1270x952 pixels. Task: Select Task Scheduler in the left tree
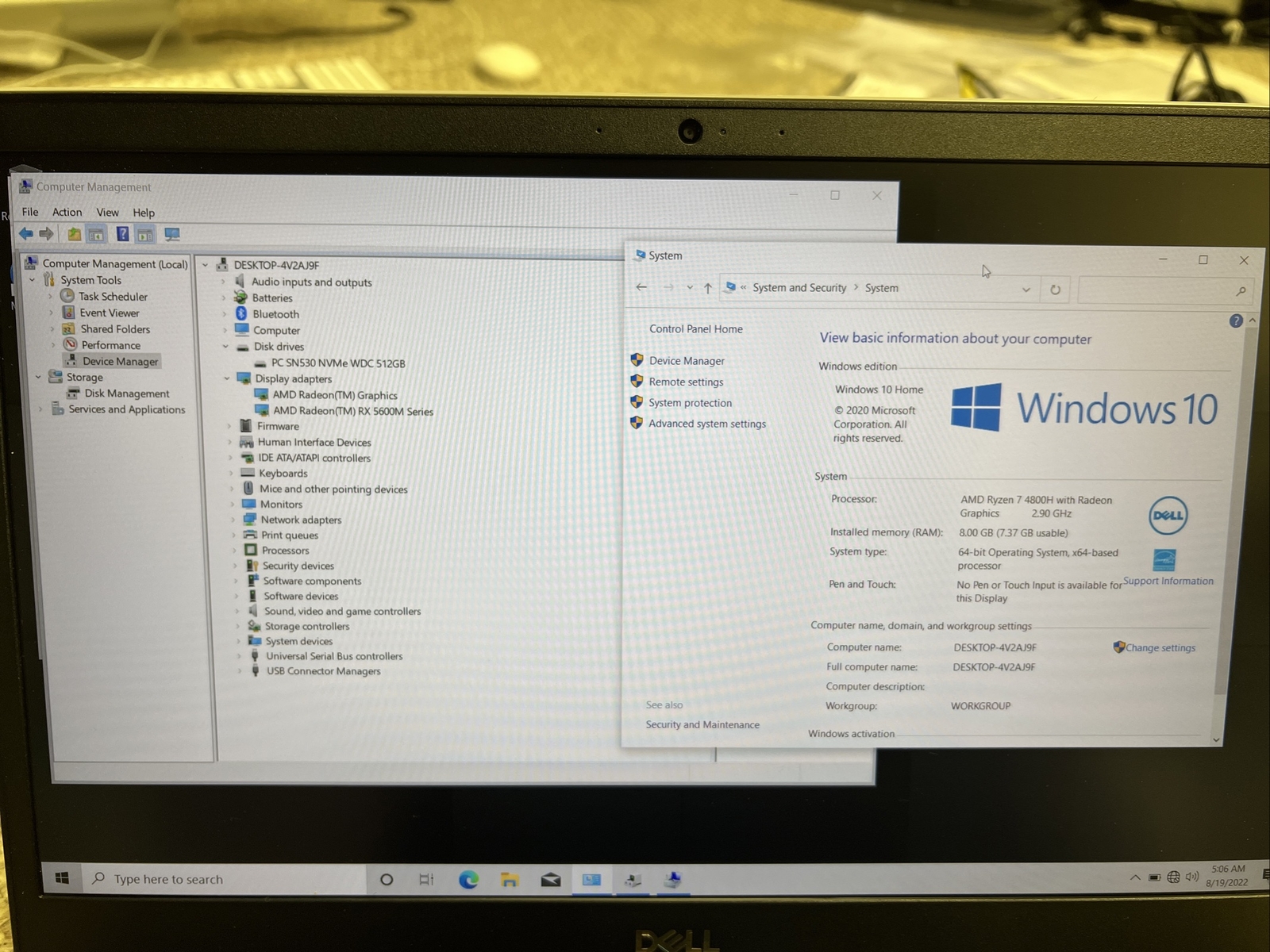pos(113,296)
